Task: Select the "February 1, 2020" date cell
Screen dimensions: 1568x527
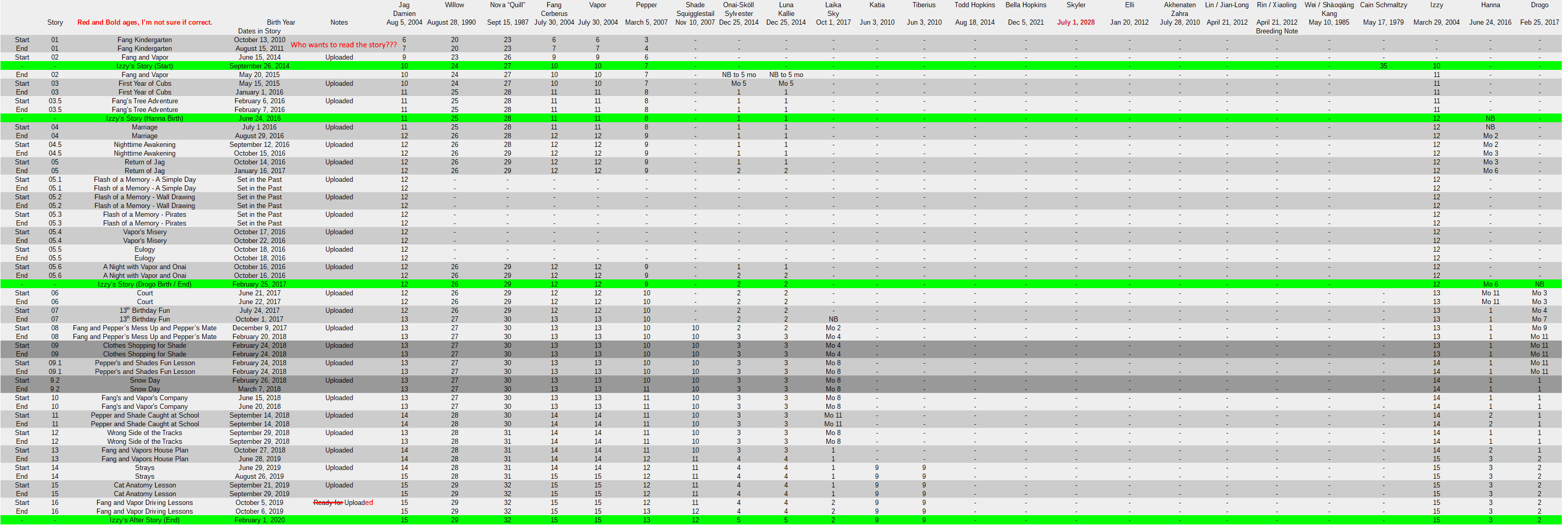Action: pos(259,520)
